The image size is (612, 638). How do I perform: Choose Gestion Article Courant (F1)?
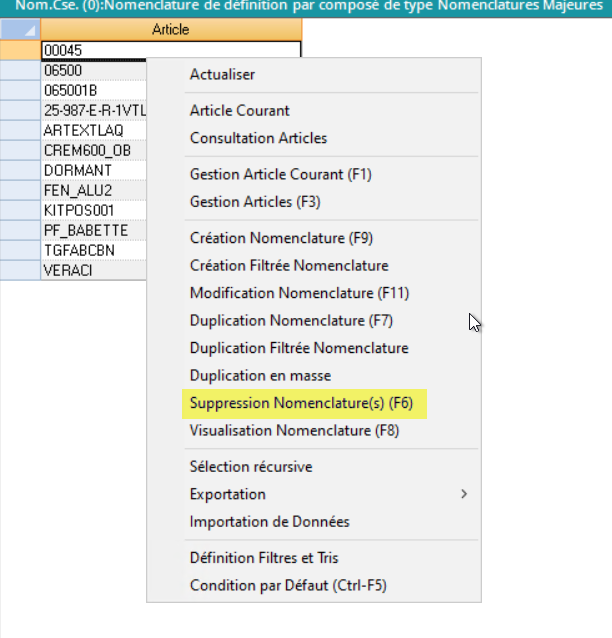tap(280, 174)
